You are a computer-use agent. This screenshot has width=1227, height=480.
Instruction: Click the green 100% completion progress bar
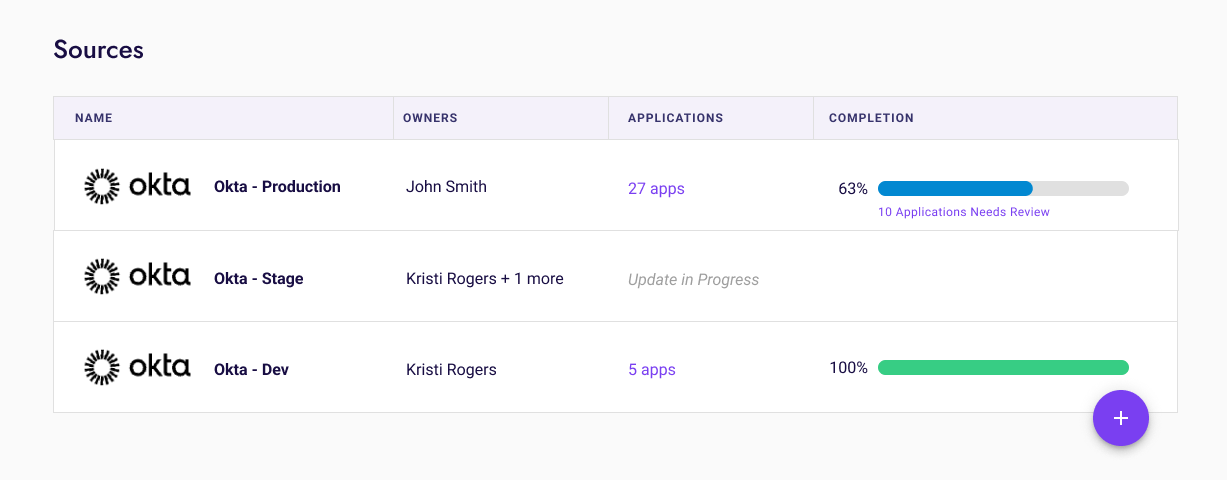point(1002,367)
